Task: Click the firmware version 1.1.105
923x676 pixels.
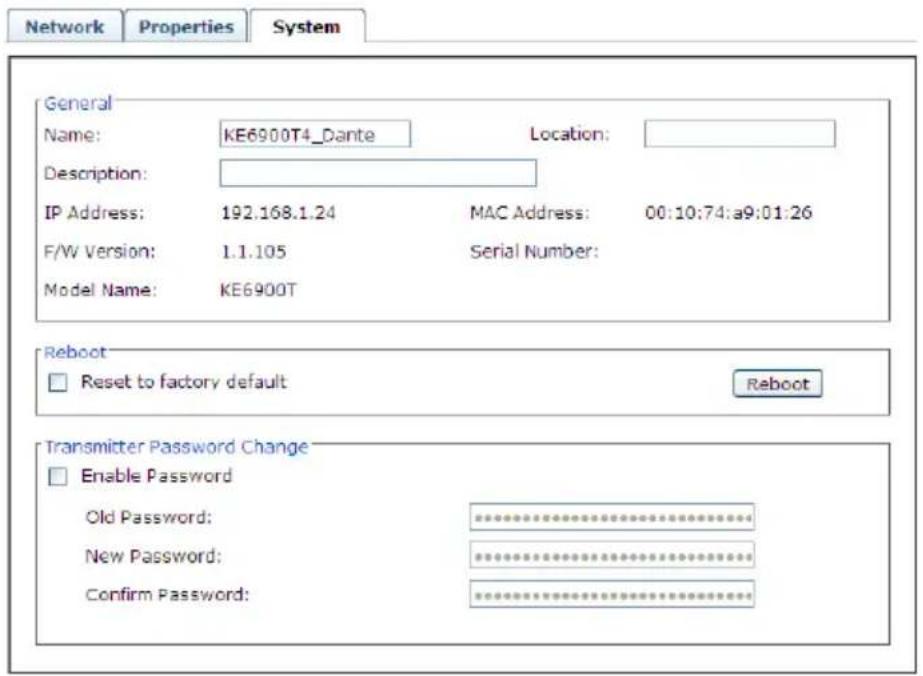Action: click(253, 251)
